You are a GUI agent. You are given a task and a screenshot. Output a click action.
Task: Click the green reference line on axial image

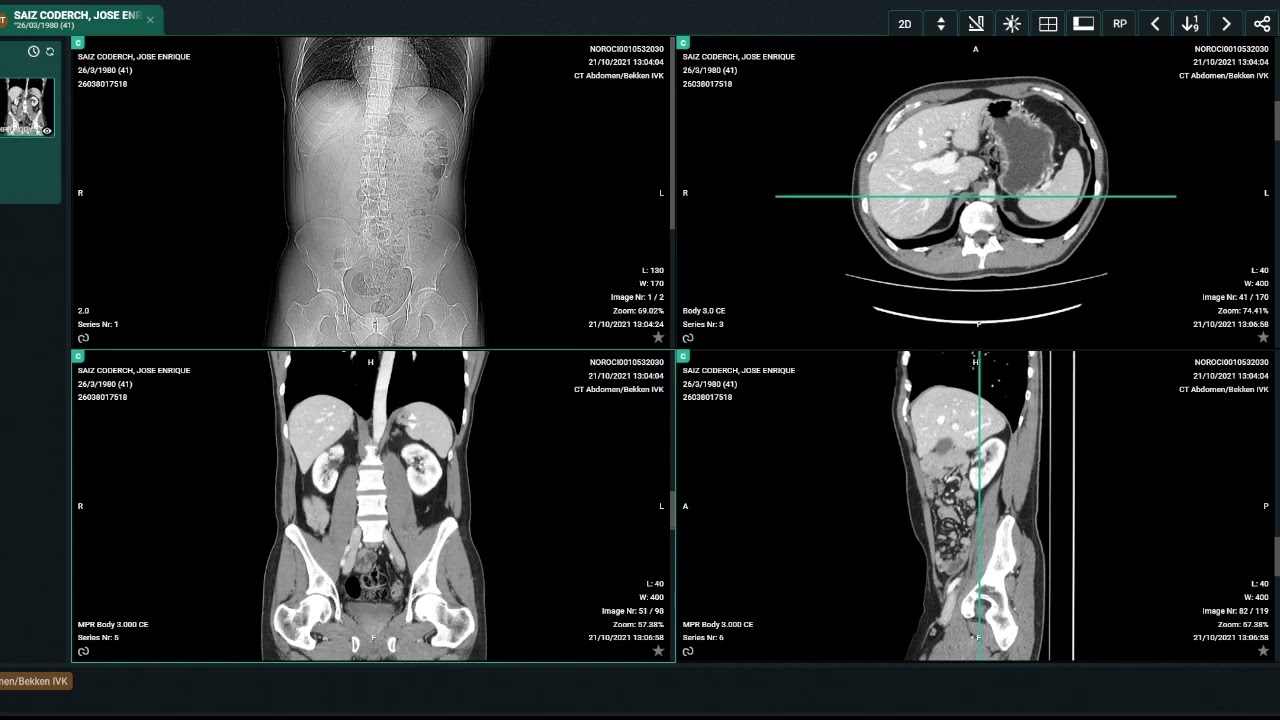click(975, 196)
